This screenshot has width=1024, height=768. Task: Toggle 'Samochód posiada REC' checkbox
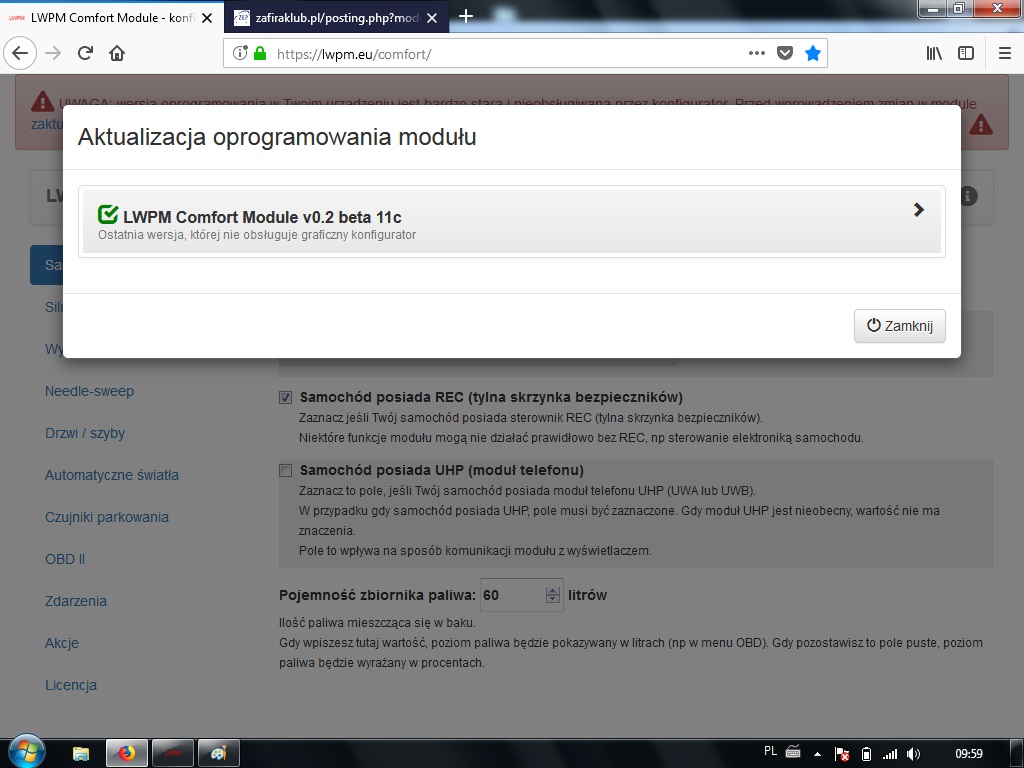[286, 397]
